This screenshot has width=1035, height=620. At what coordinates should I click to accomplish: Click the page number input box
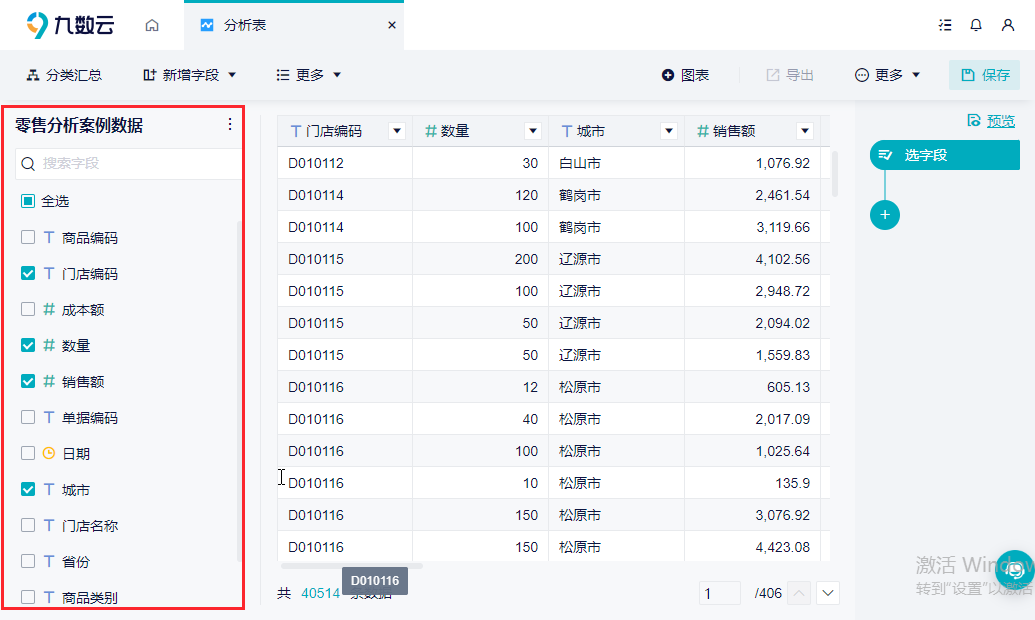(x=719, y=593)
